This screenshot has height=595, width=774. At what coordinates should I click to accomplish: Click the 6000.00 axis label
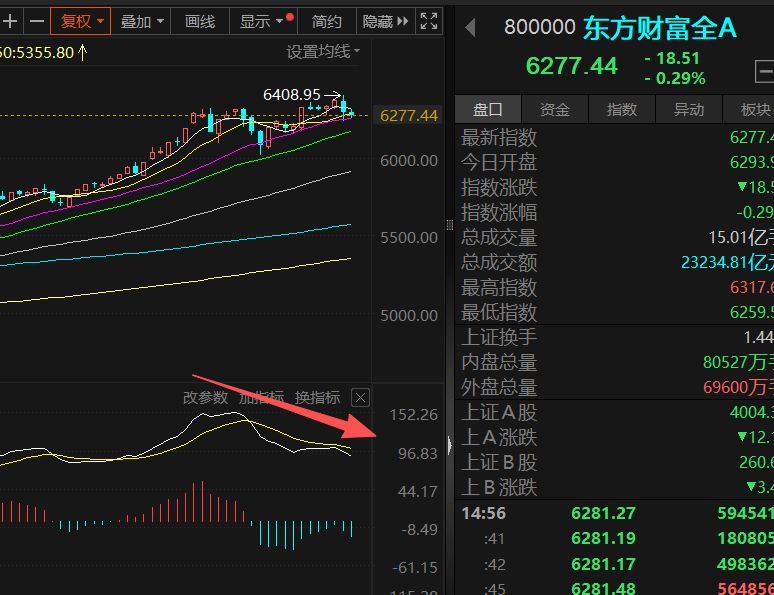pyautogui.click(x=408, y=161)
